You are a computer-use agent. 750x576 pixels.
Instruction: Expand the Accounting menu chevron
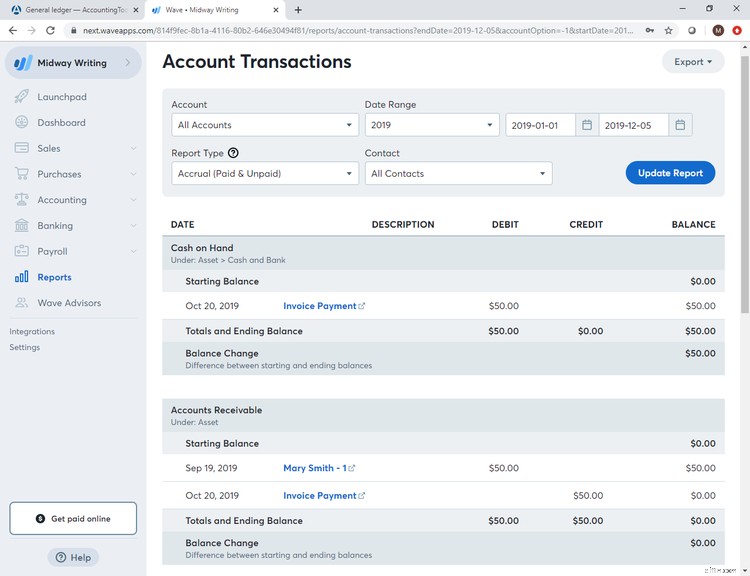[x=133, y=200]
